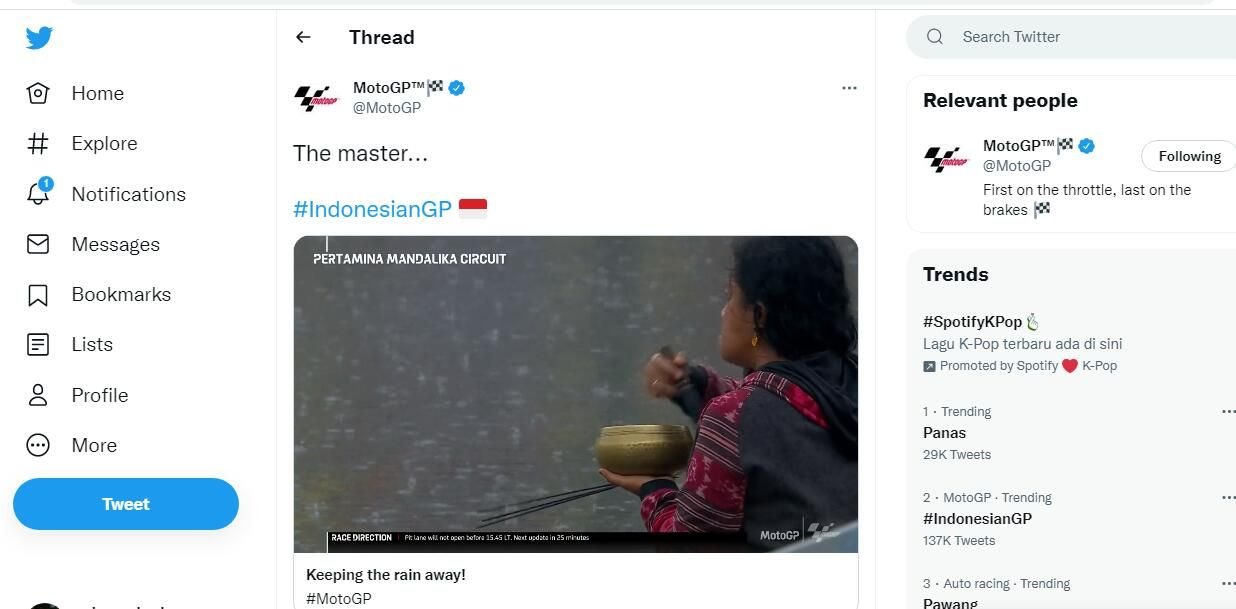Toggle the Following button for MotoGP
The height and width of the screenshot is (609, 1236).
[1187, 156]
